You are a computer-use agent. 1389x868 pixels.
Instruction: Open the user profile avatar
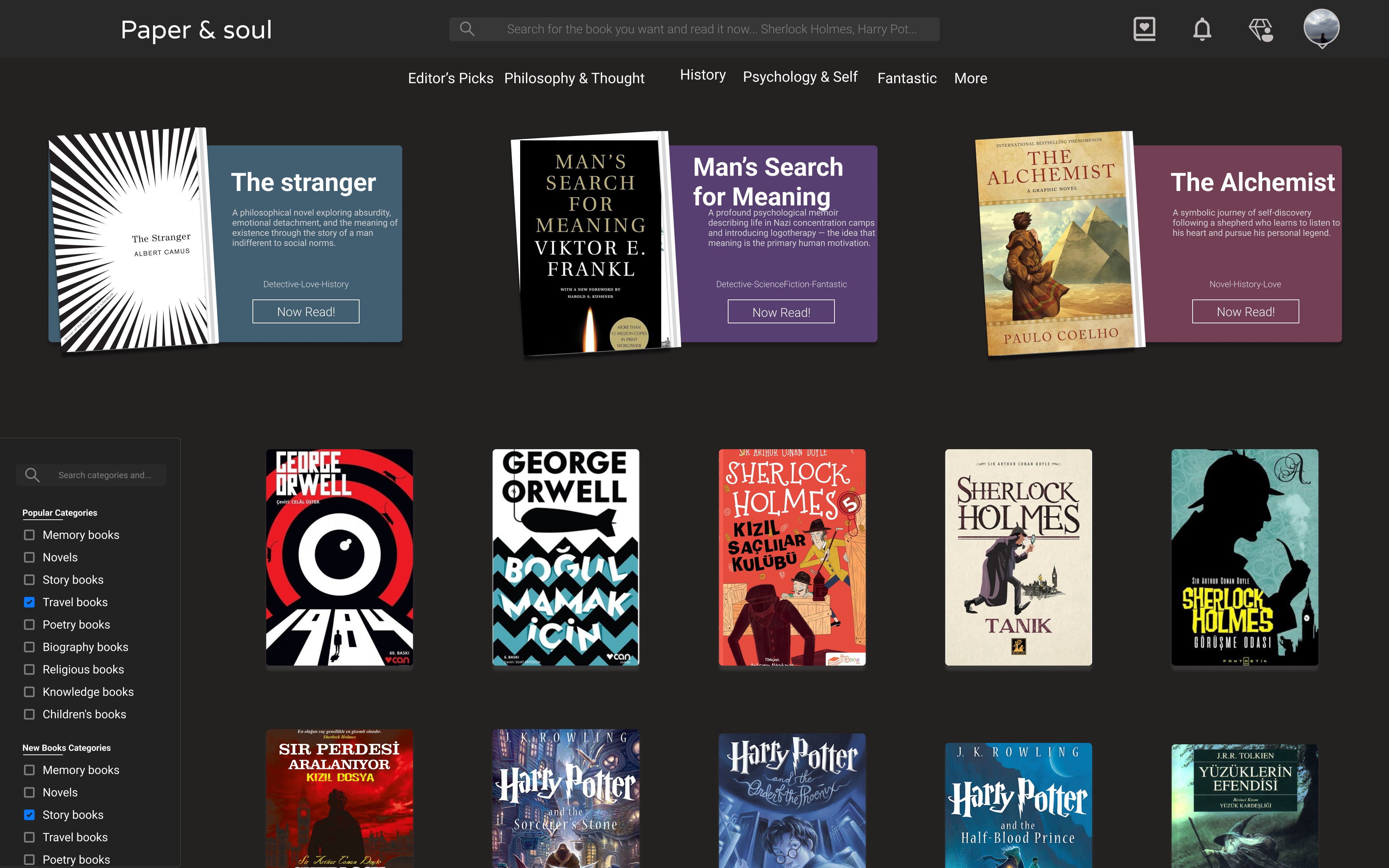coord(1321,26)
